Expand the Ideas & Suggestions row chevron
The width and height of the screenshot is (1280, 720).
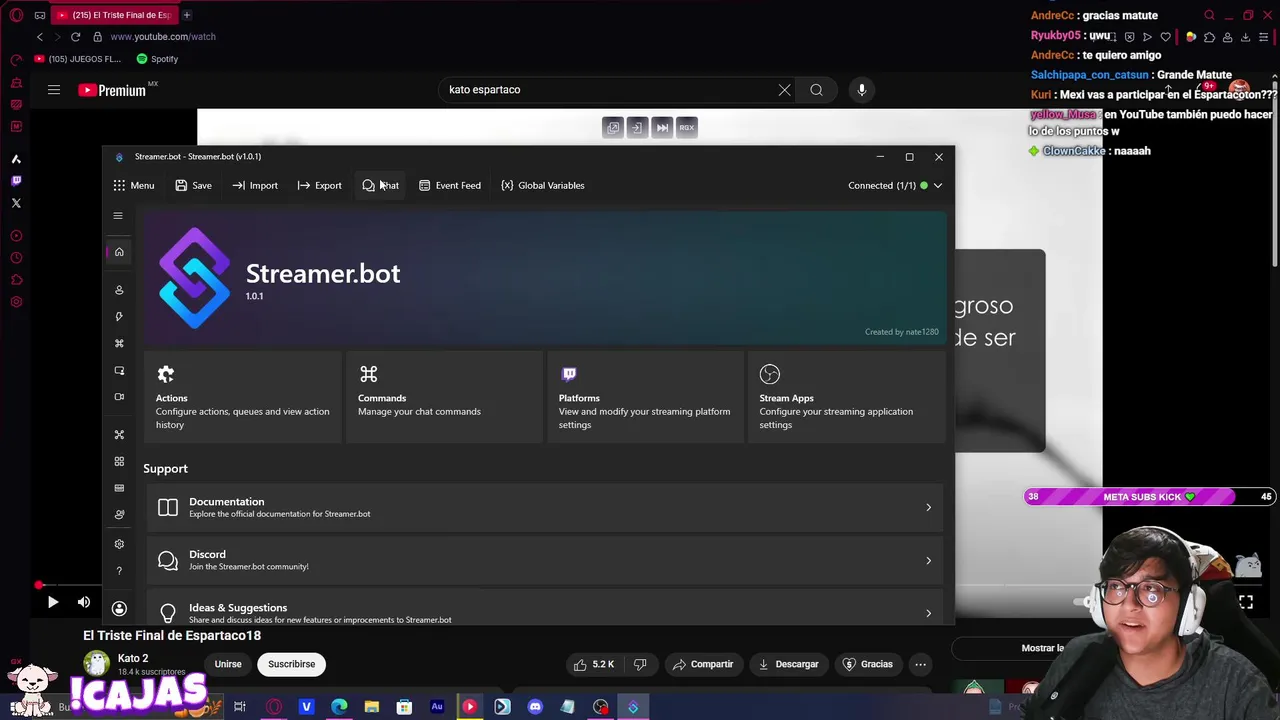coord(928,613)
